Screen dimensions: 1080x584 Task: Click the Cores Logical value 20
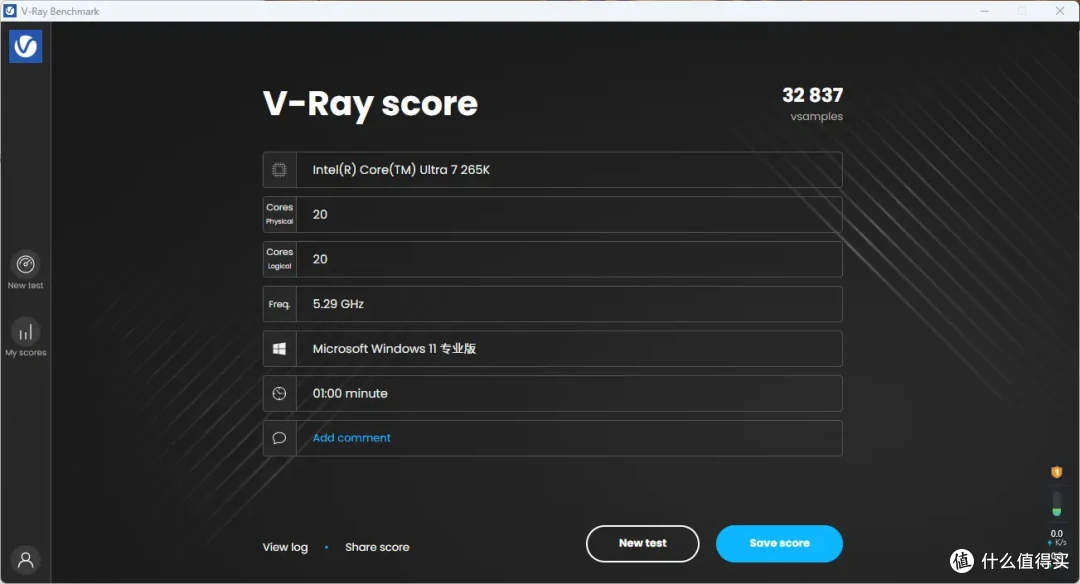[320, 259]
